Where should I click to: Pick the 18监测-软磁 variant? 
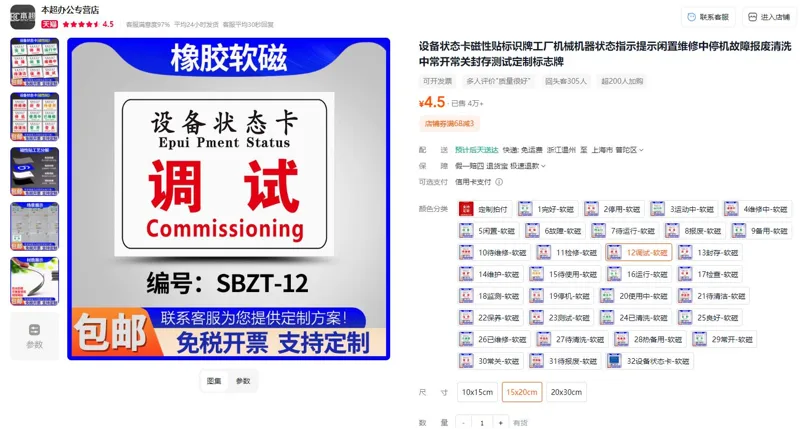[491, 296]
